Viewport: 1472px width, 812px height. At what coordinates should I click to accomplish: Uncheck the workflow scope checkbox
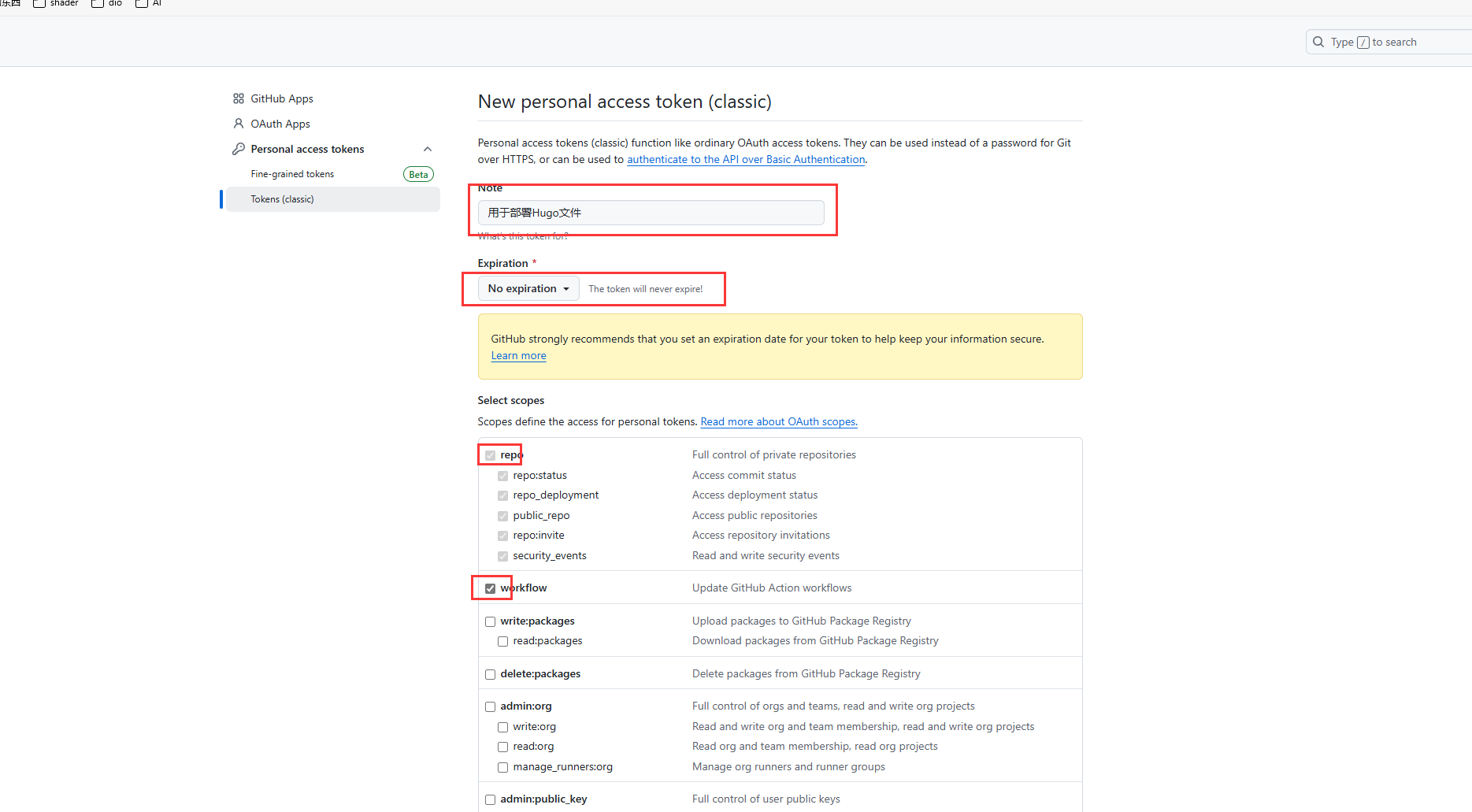(491, 588)
